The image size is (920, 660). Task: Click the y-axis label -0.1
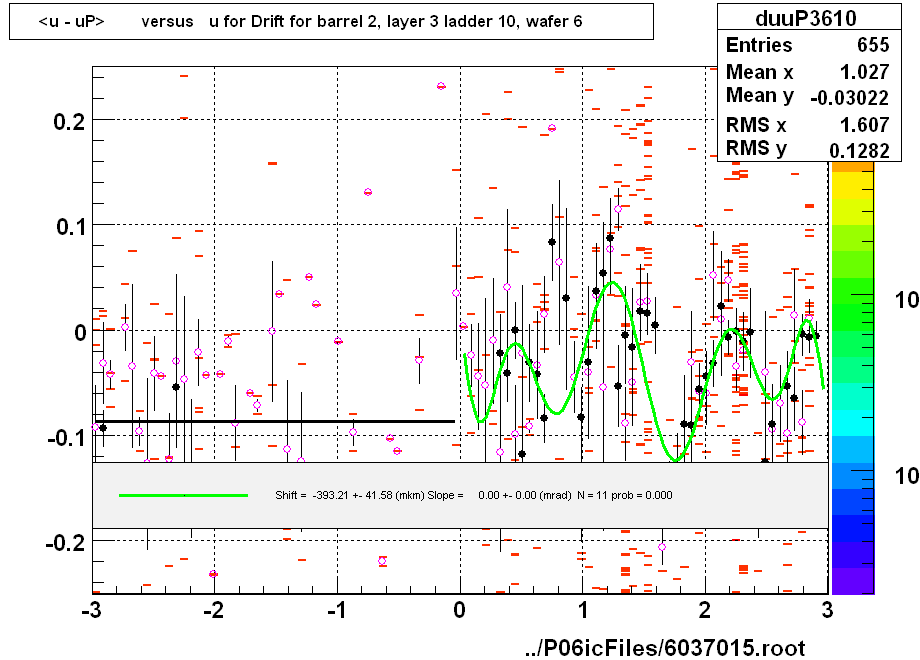(x=66, y=438)
